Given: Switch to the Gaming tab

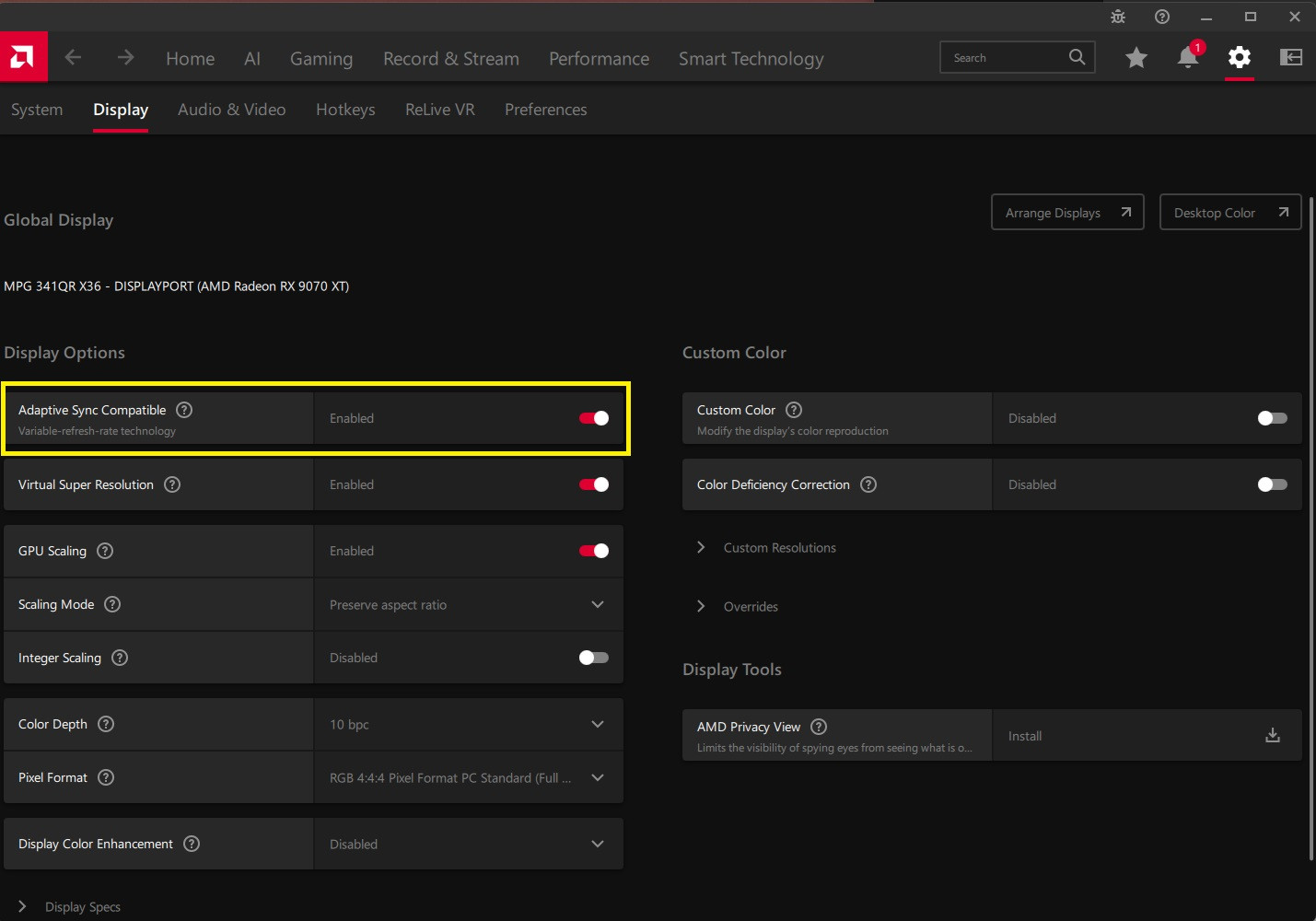Looking at the screenshot, I should pyautogui.click(x=321, y=58).
